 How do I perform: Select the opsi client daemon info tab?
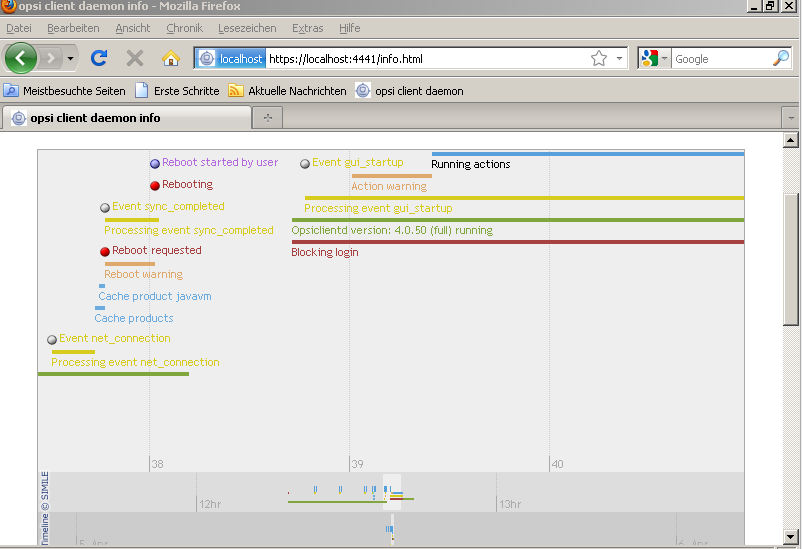pos(126,118)
